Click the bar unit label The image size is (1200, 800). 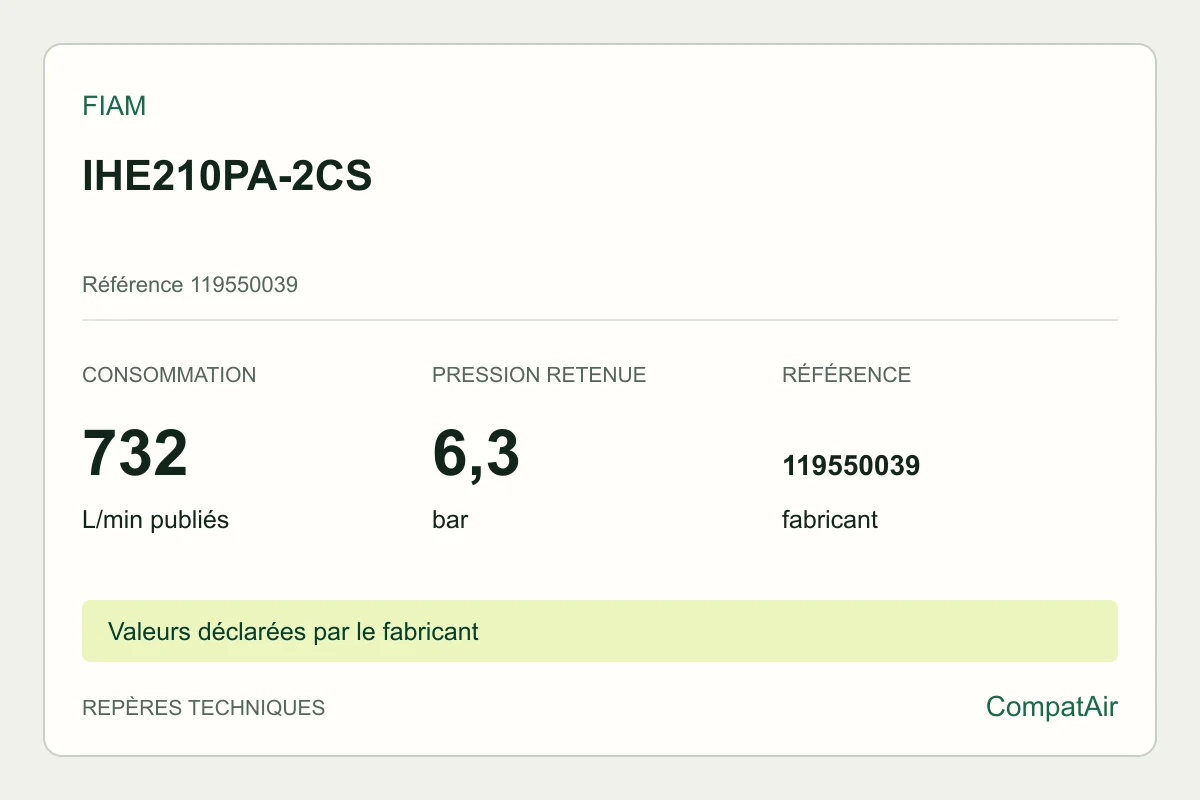point(450,520)
